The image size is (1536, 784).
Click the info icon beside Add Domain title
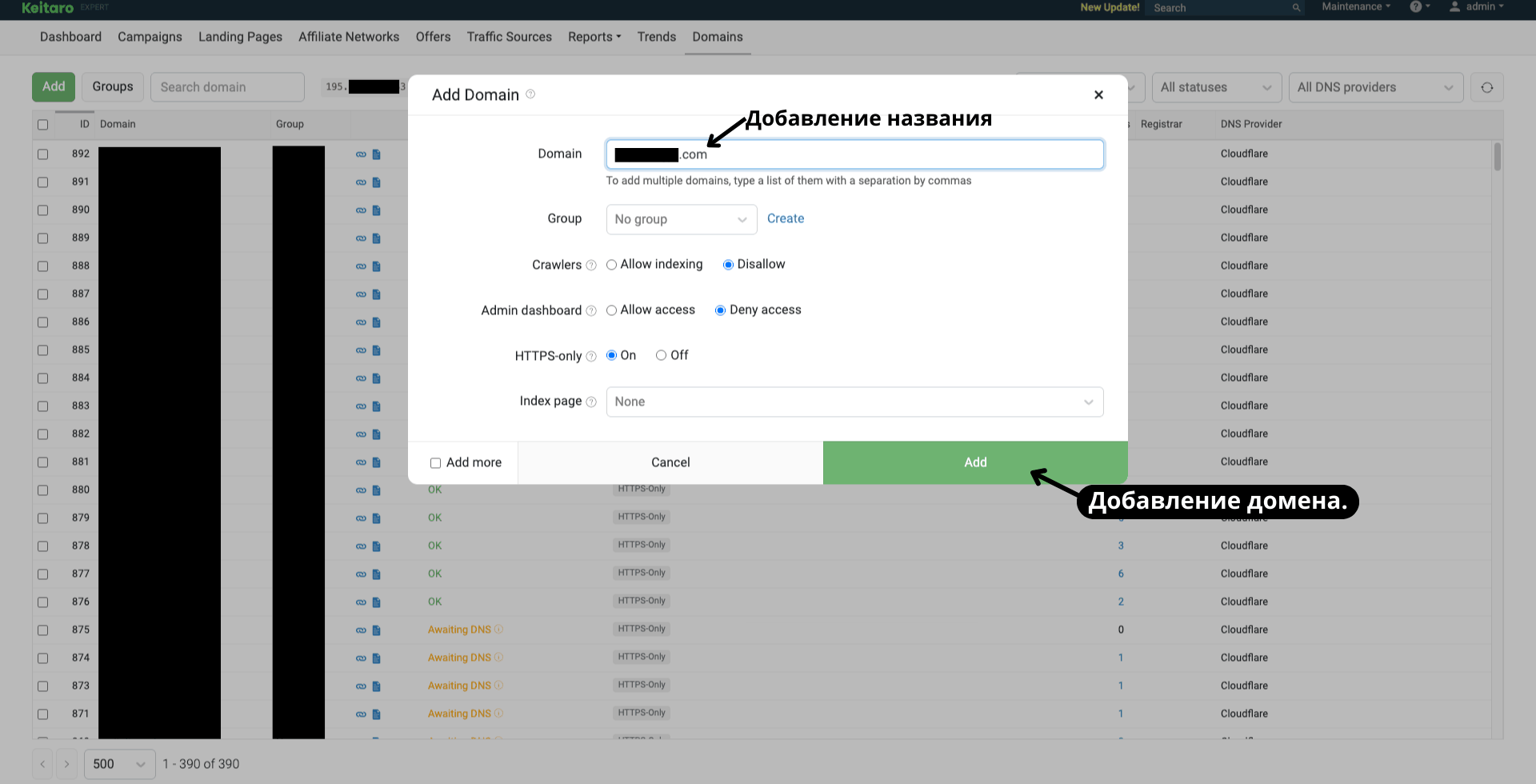tap(530, 94)
